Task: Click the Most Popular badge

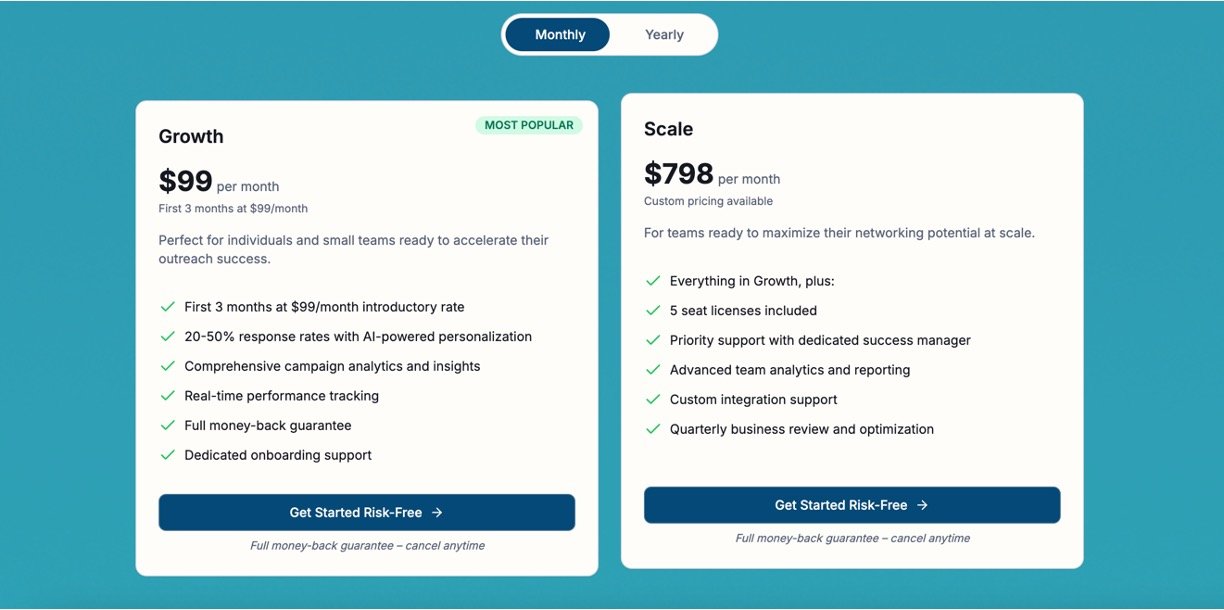Action: [529, 125]
